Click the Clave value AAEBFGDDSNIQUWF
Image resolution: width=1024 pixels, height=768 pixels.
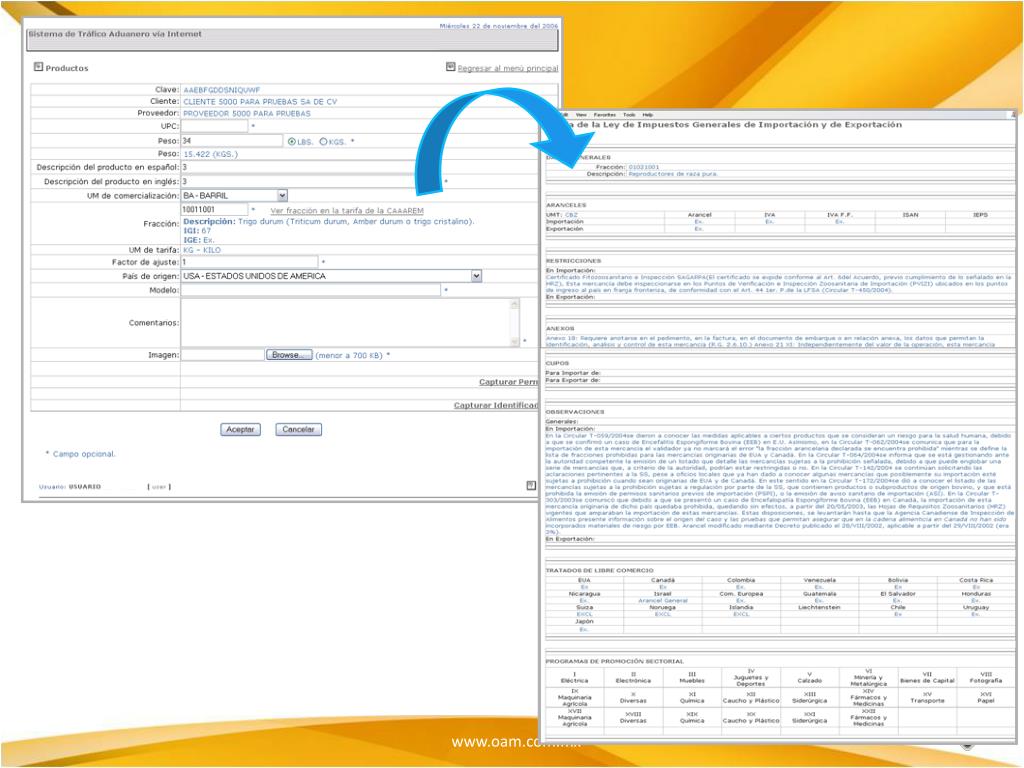click(x=221, y=90)
